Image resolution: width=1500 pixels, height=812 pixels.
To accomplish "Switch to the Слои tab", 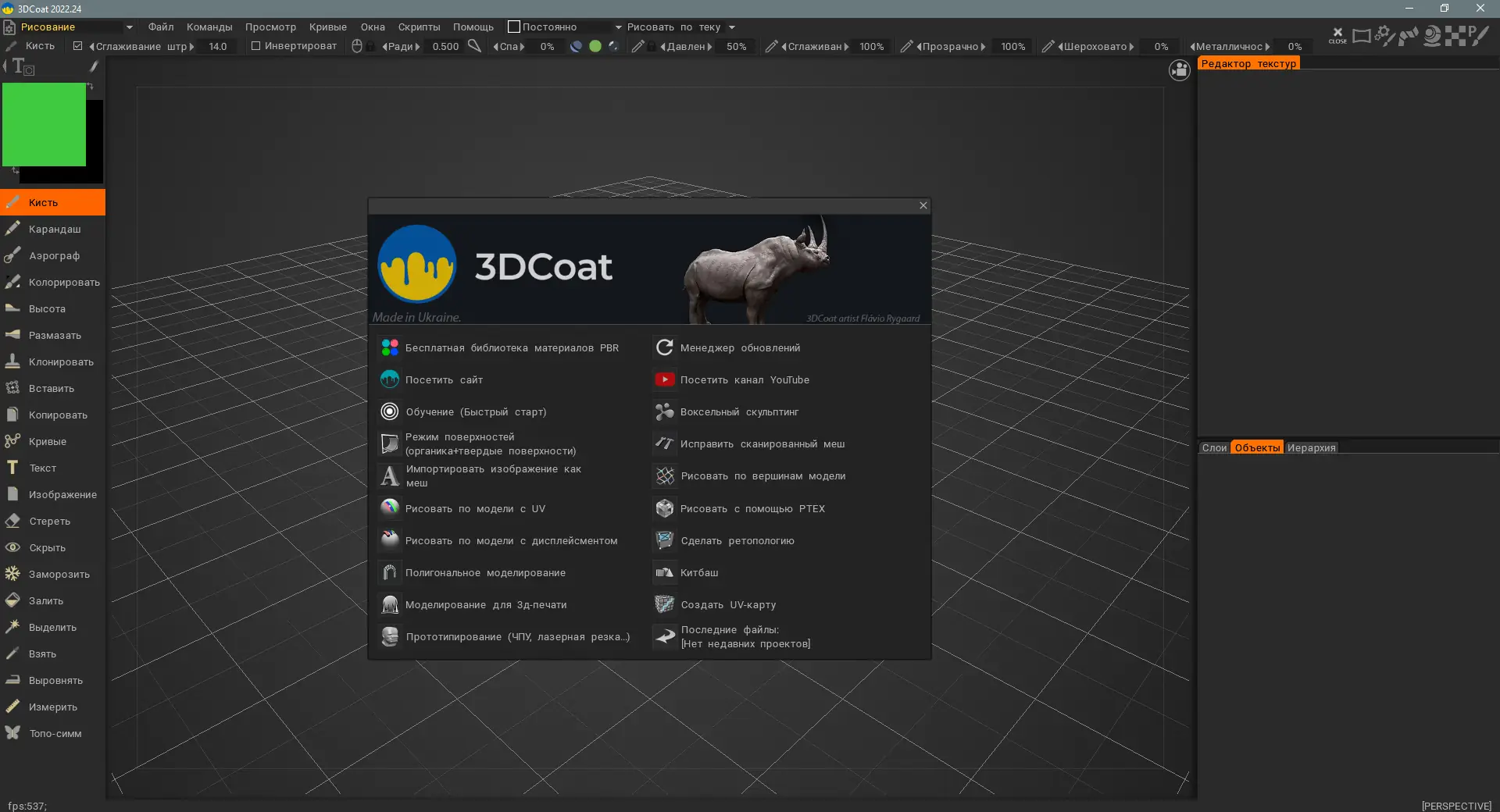I will [1214, 448].
